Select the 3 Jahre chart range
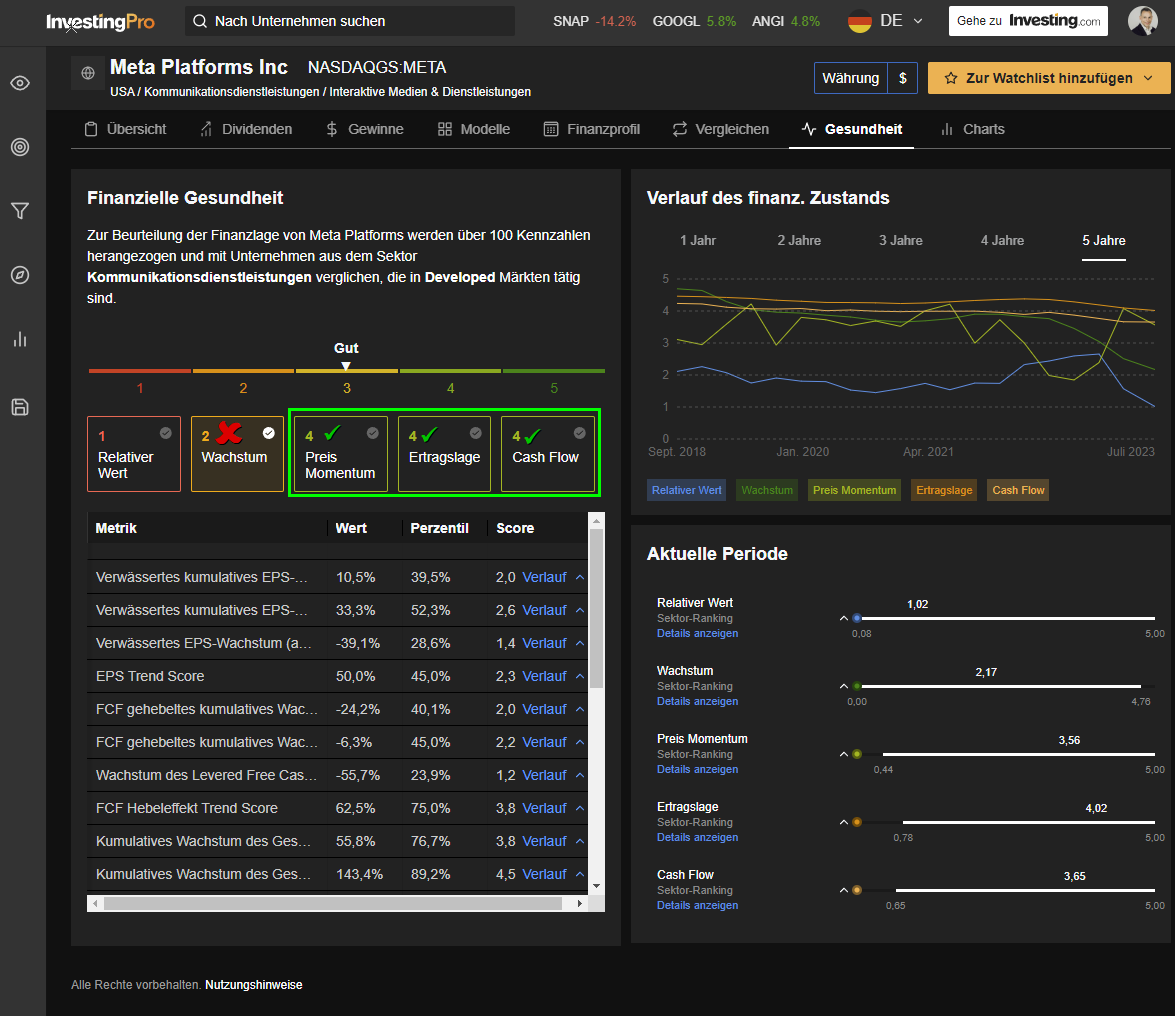The width and height of the screenshot is (1175, 1016). tap(901, 241)
